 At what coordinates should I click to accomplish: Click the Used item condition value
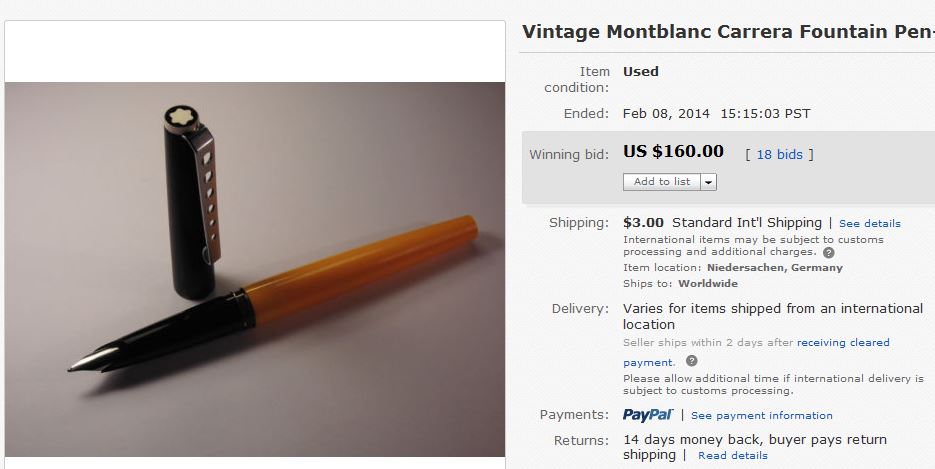[x=641, y=71]
